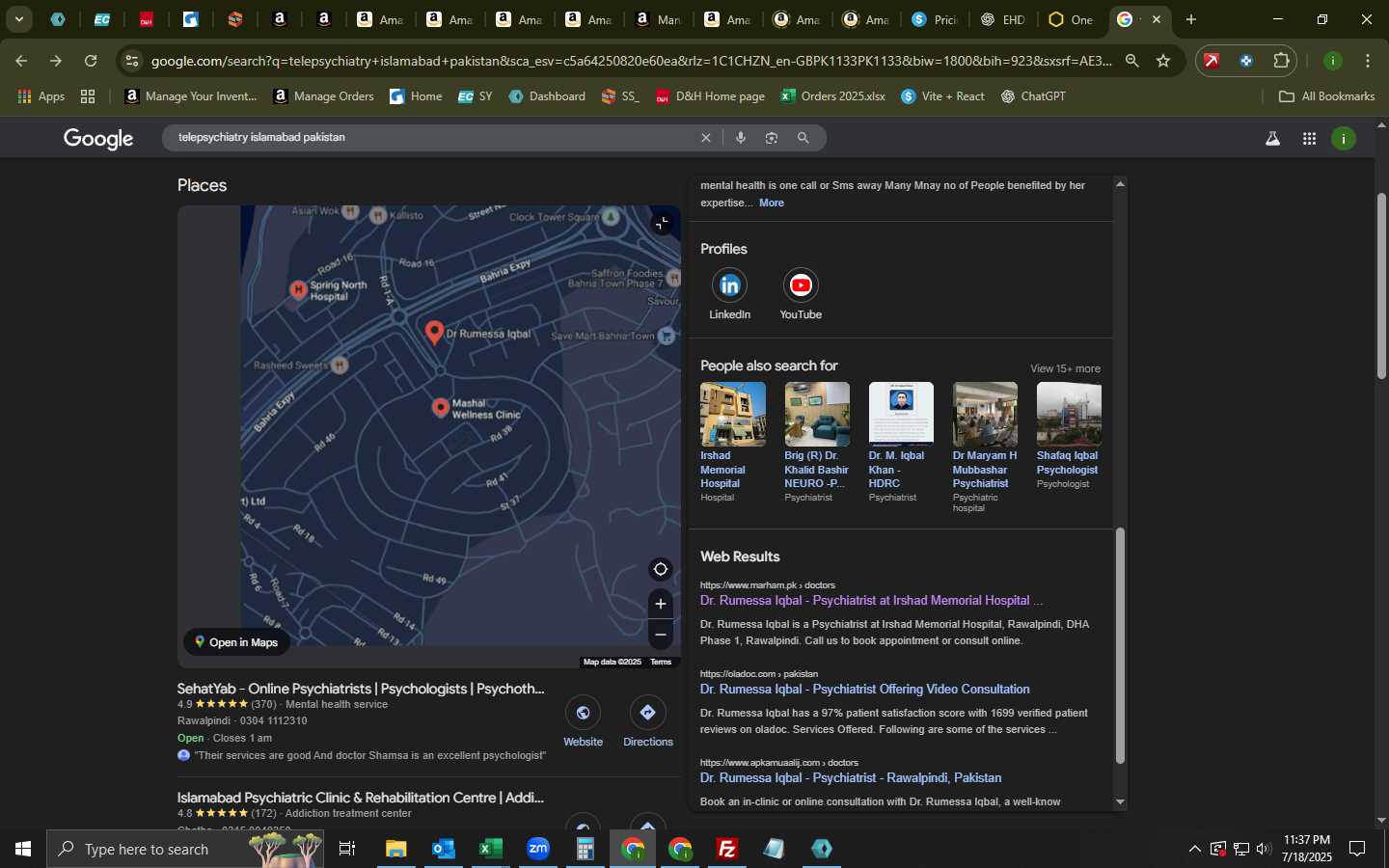The height and width of the screenshot is (868, 1389).
Task: Click the Mashal Wellness Clinic map pin
Action: pyautogui.click(x=441, y=408)
